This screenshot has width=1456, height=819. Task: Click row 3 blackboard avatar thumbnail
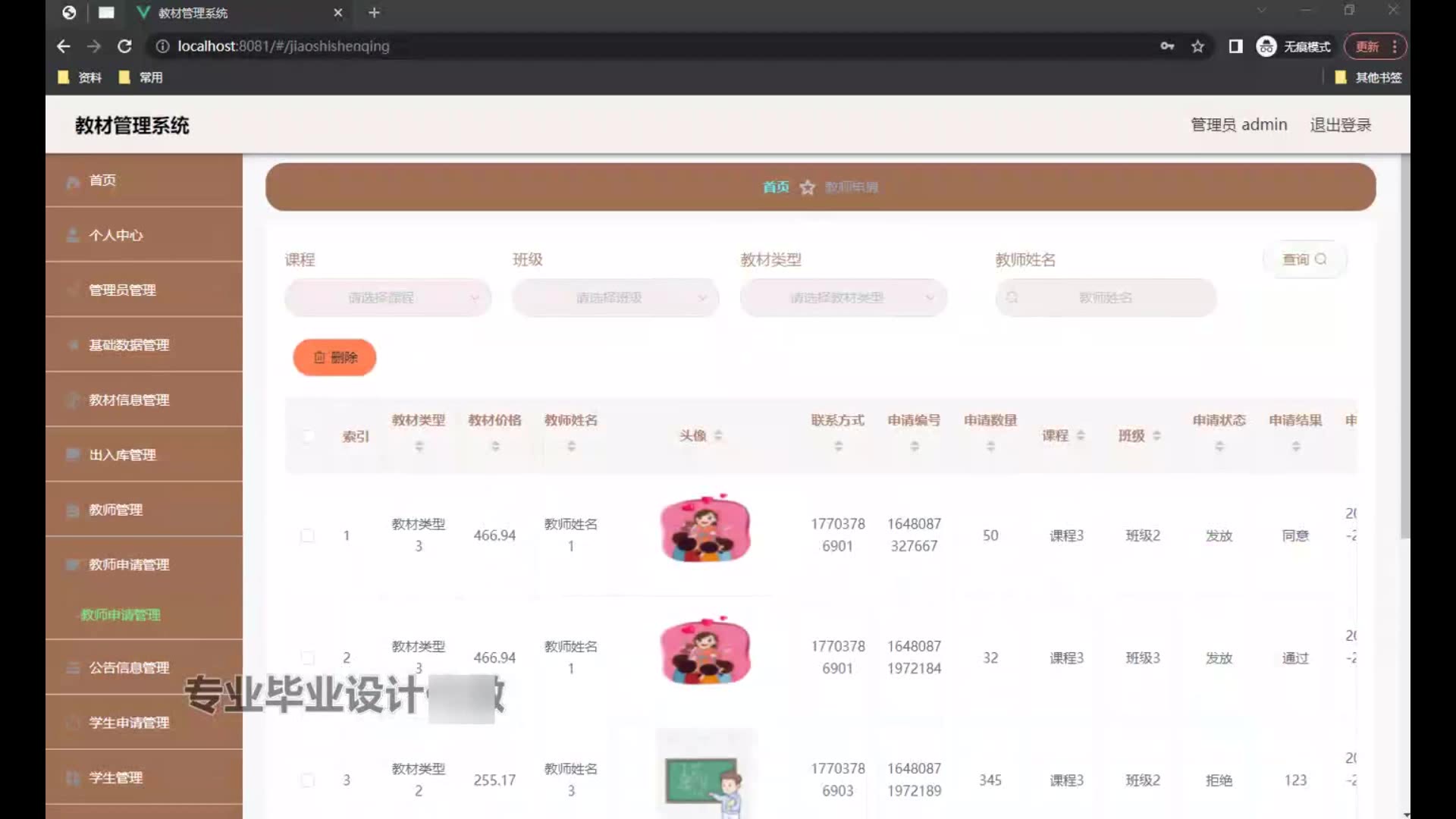(x=705, y=775)
